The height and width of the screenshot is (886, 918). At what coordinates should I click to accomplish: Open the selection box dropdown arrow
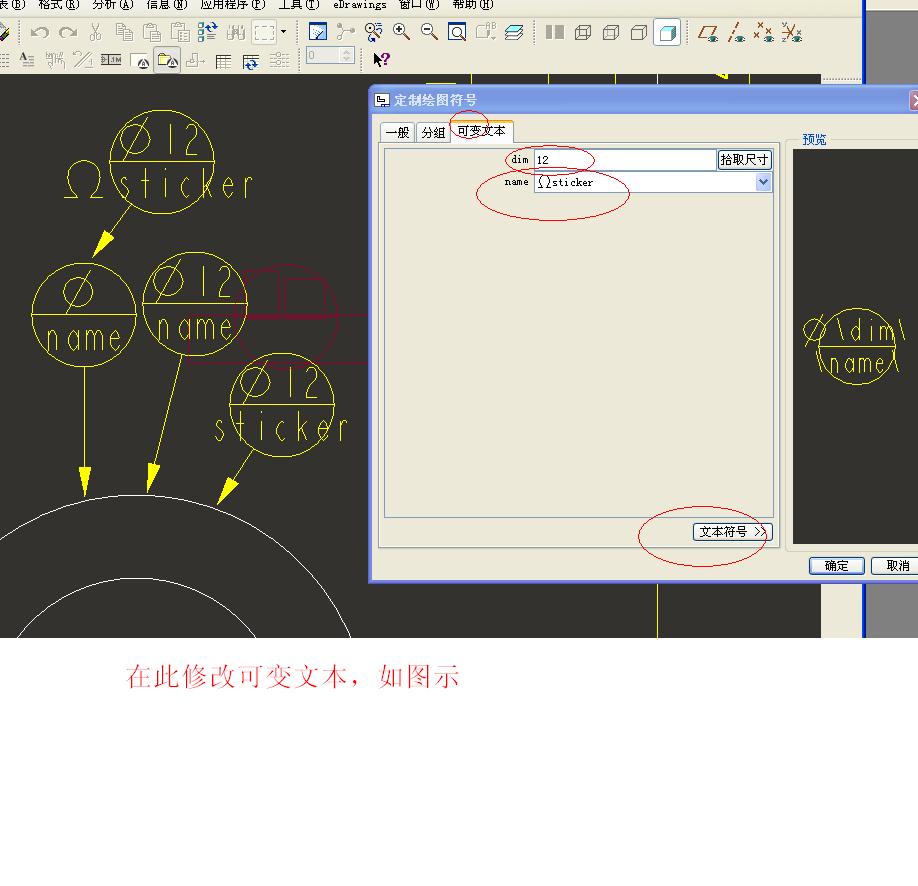tap(283, 32)
